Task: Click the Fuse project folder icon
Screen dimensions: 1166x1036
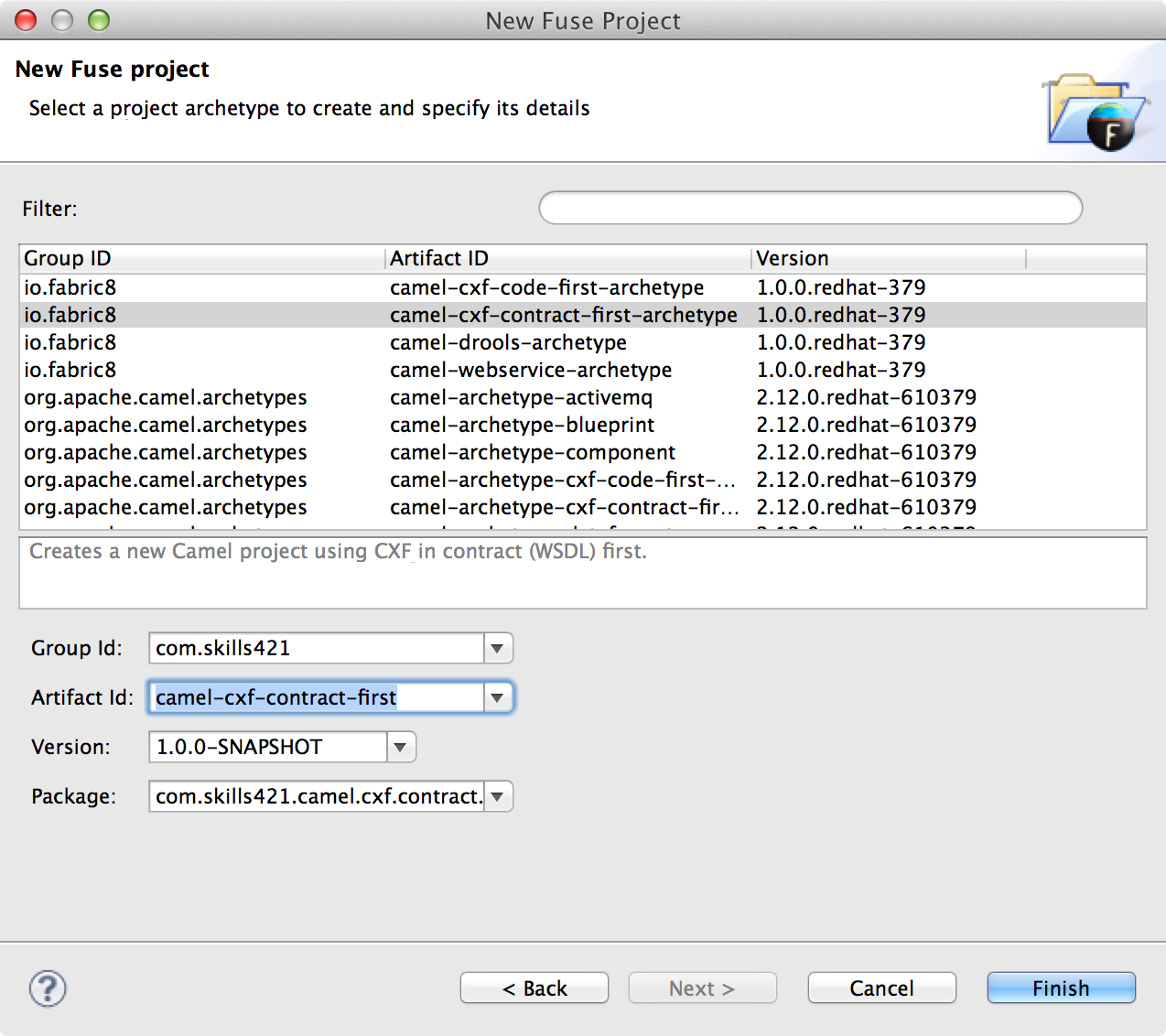Action: click(1096, 113)
